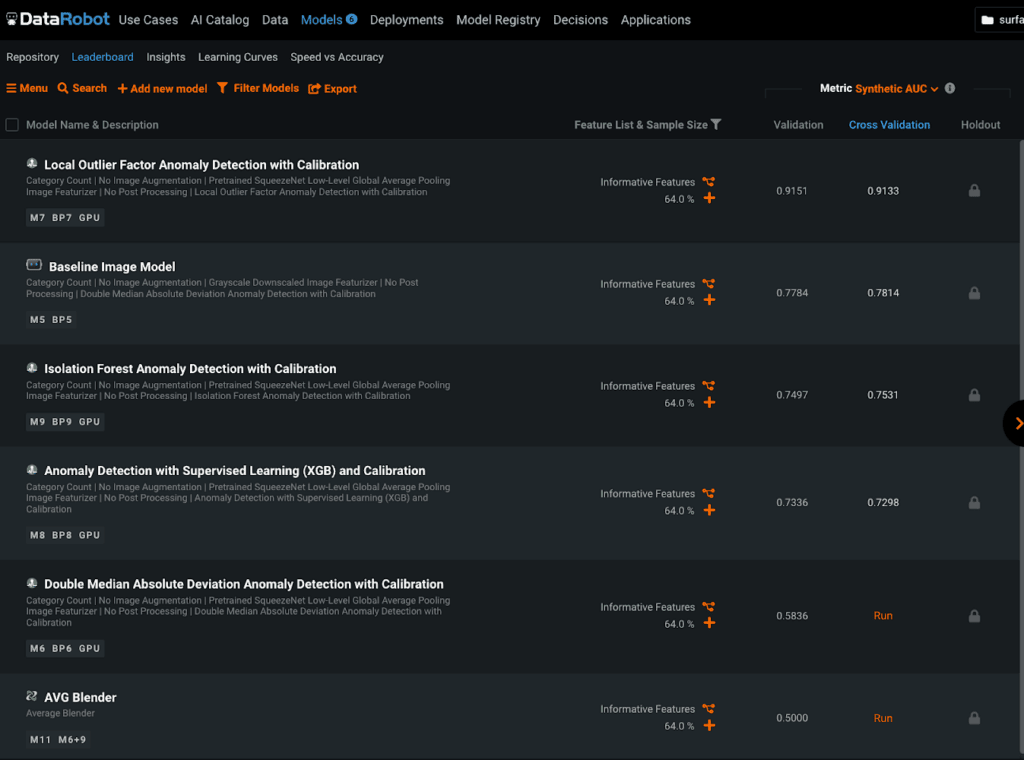Click the Metric info icon
The image size is (1024, 760).
(950, 88)
